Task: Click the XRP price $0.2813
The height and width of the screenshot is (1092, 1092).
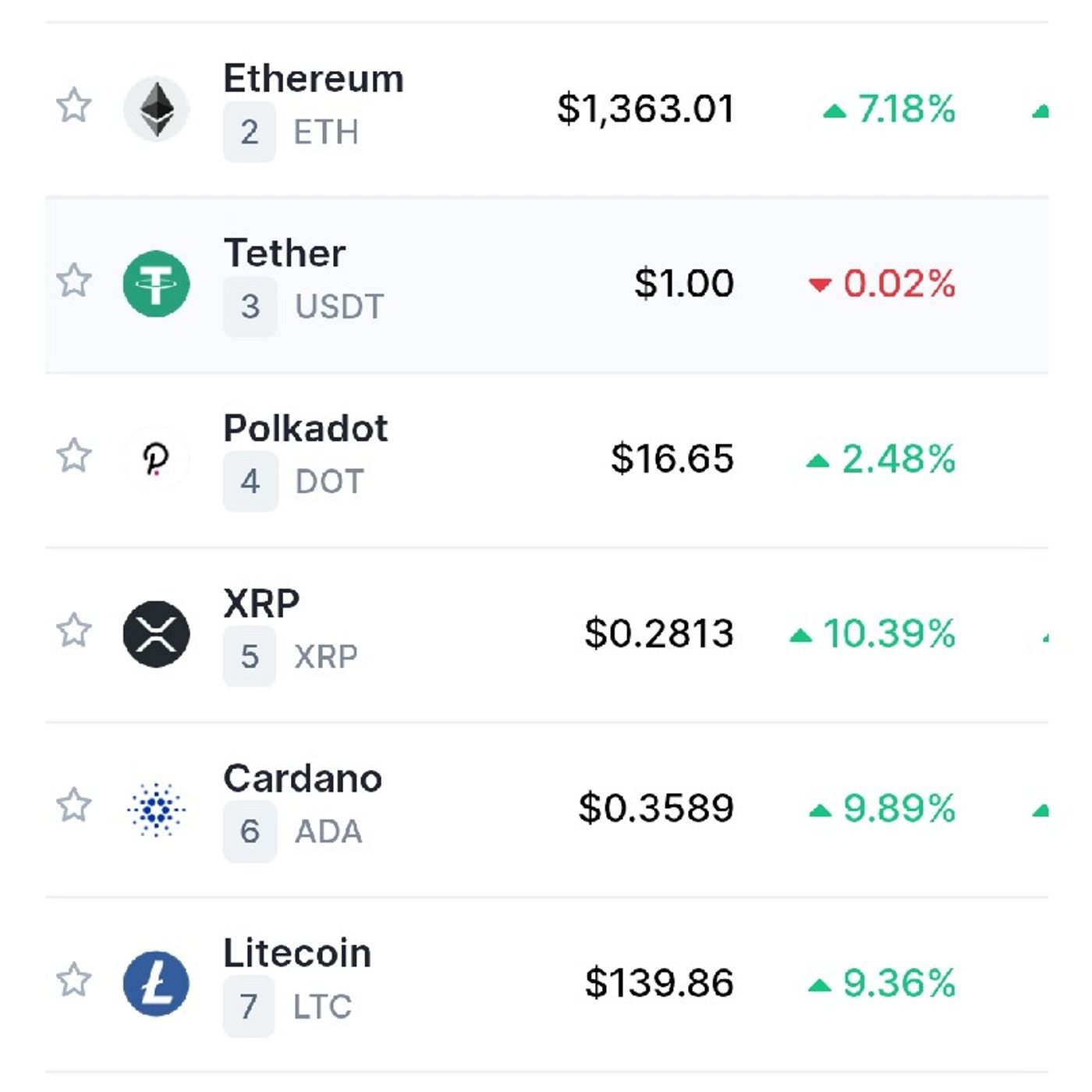Action: (x=659, y=633)
